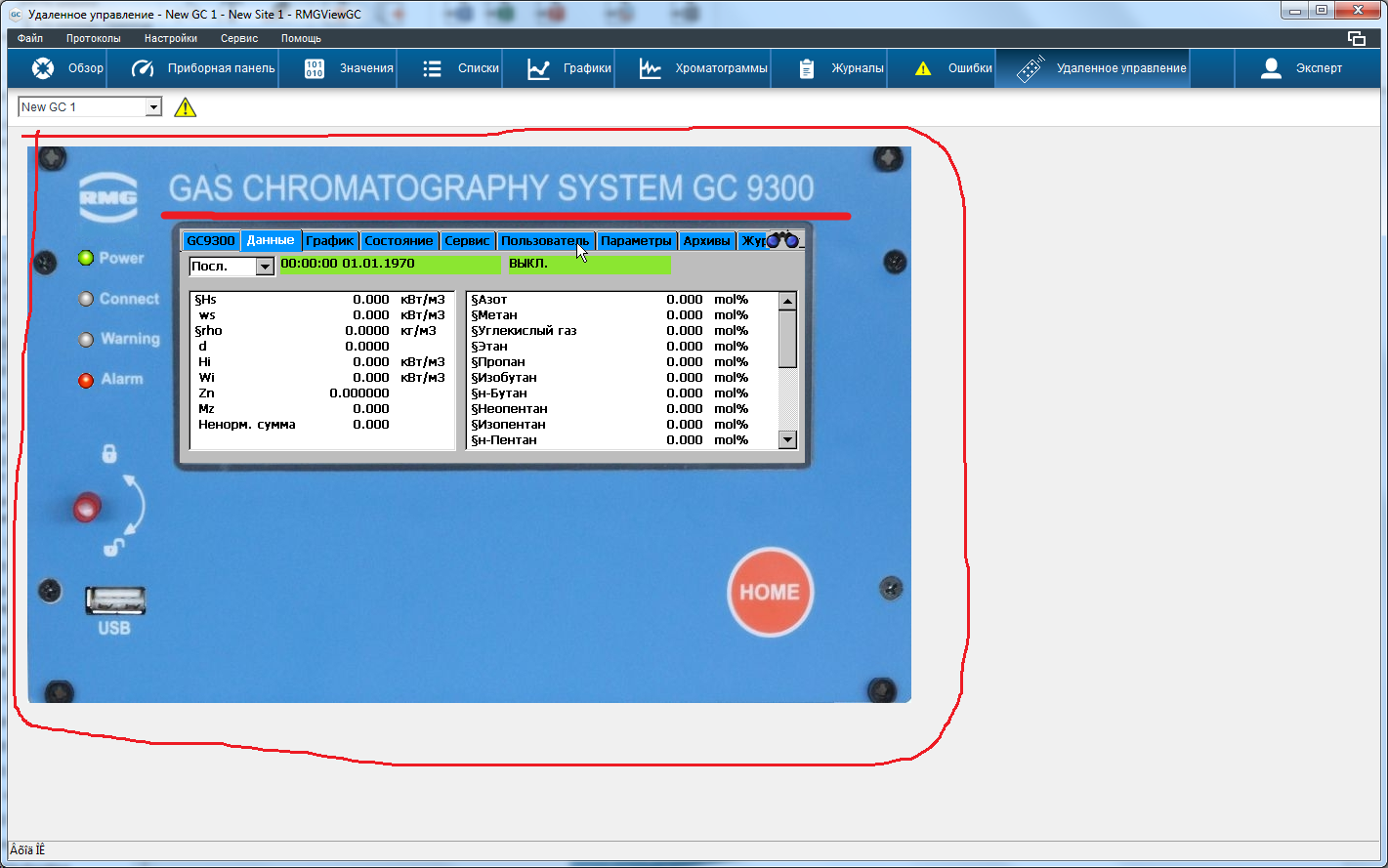Click the binoculars icon on device screen
The image size is (1388, 868).
pos(782,240)
